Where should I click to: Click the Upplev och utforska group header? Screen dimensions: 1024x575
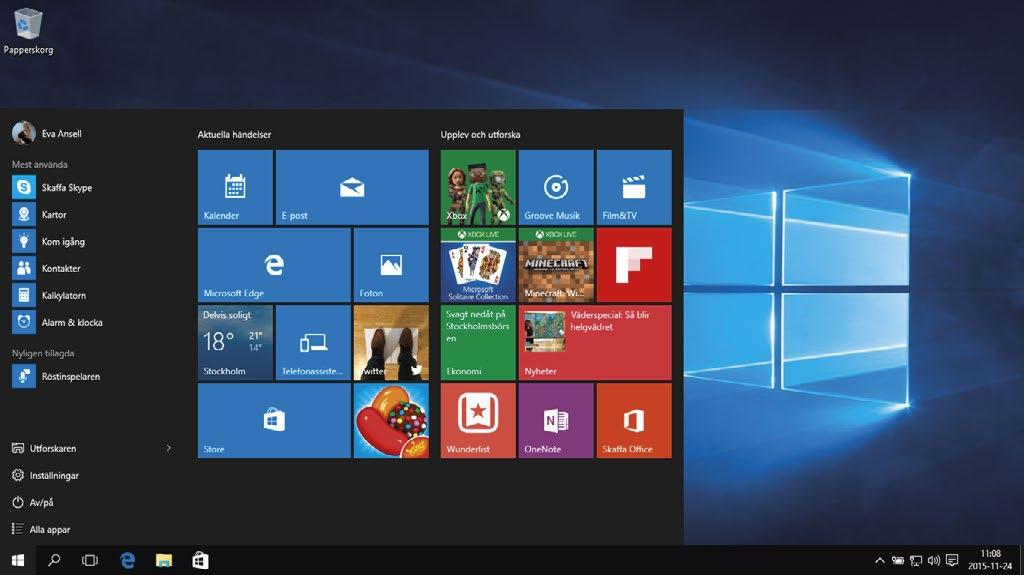pos(481,135)
